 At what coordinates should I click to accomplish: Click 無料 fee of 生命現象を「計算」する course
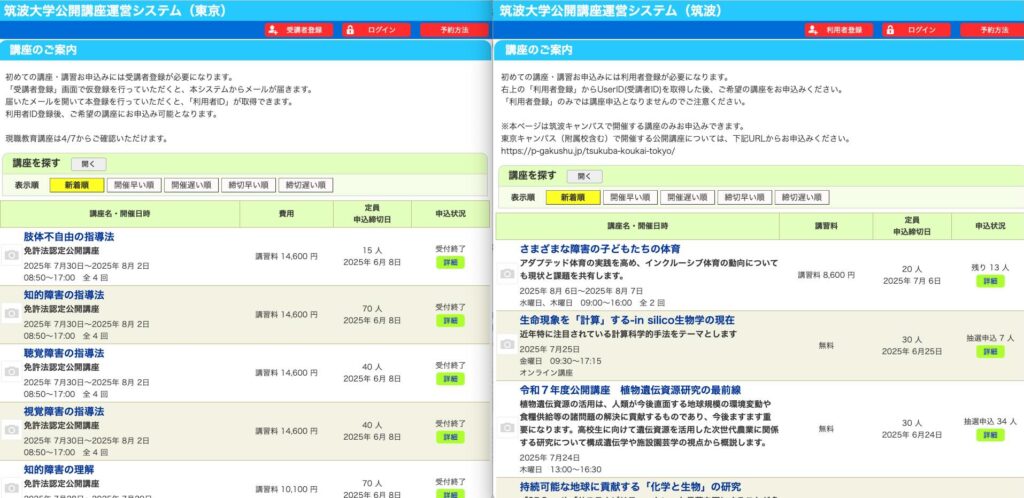click(826, 346)
